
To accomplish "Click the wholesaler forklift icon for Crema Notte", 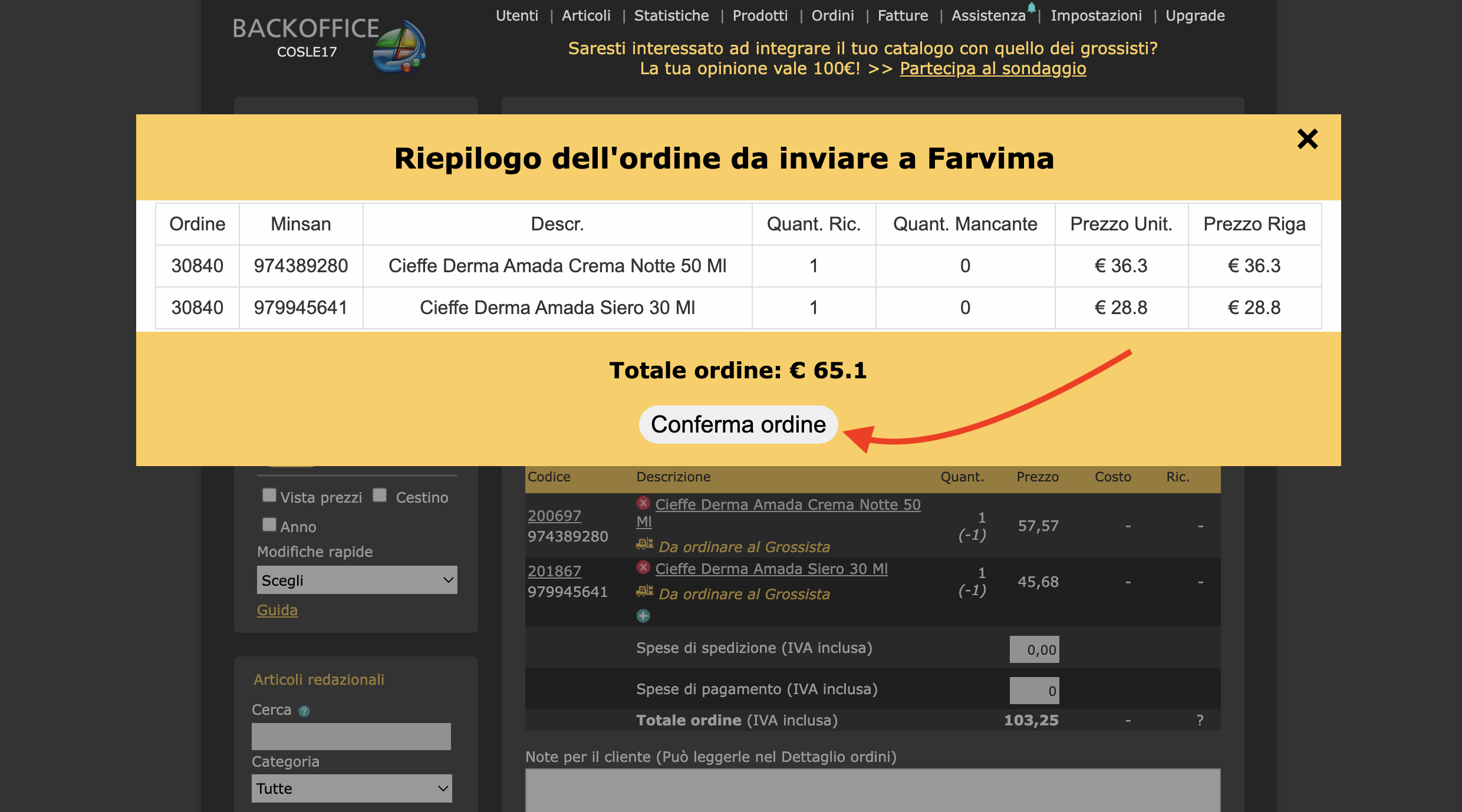I will 644,544.
